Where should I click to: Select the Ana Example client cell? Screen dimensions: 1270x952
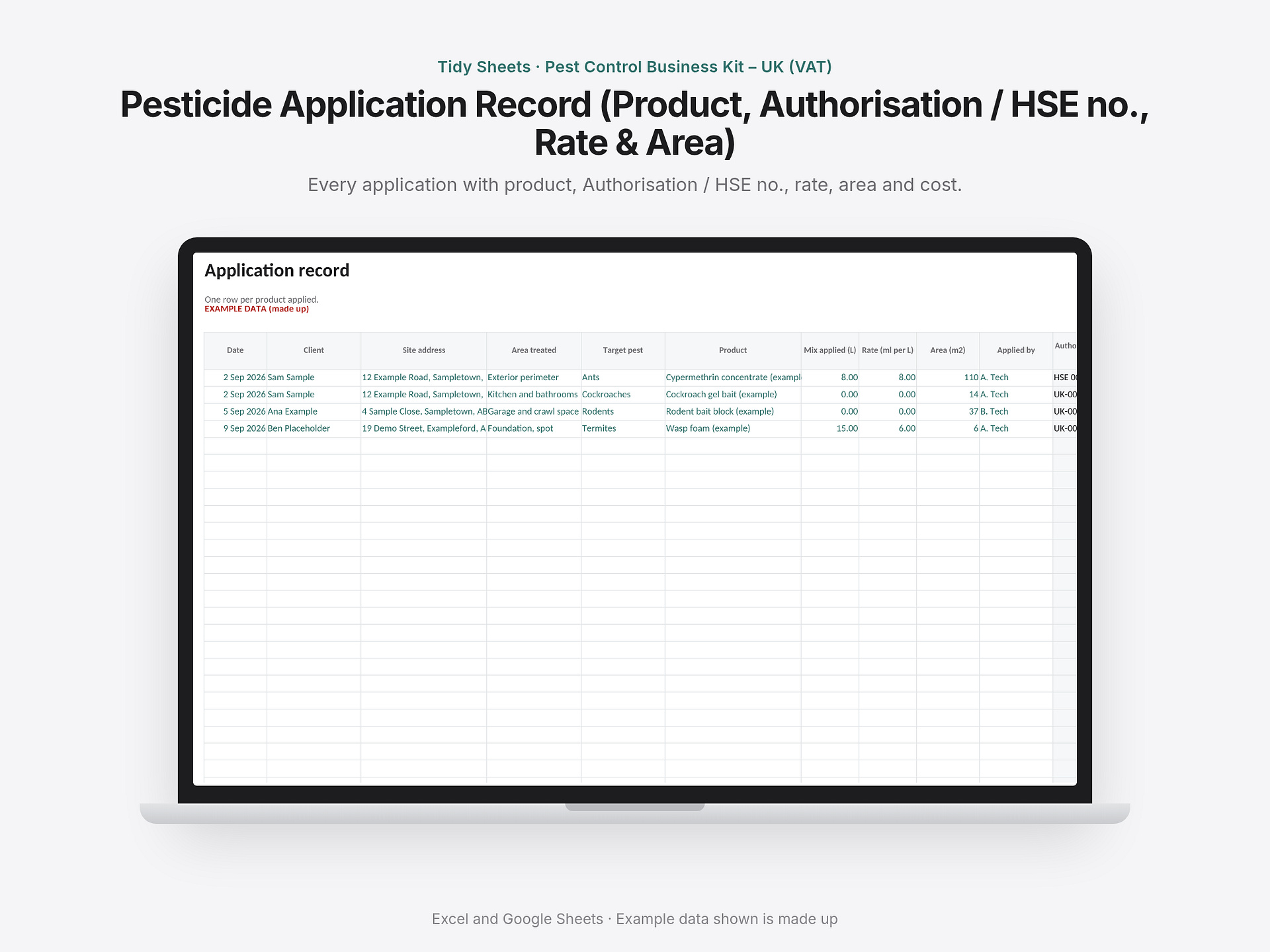[314, 411]
